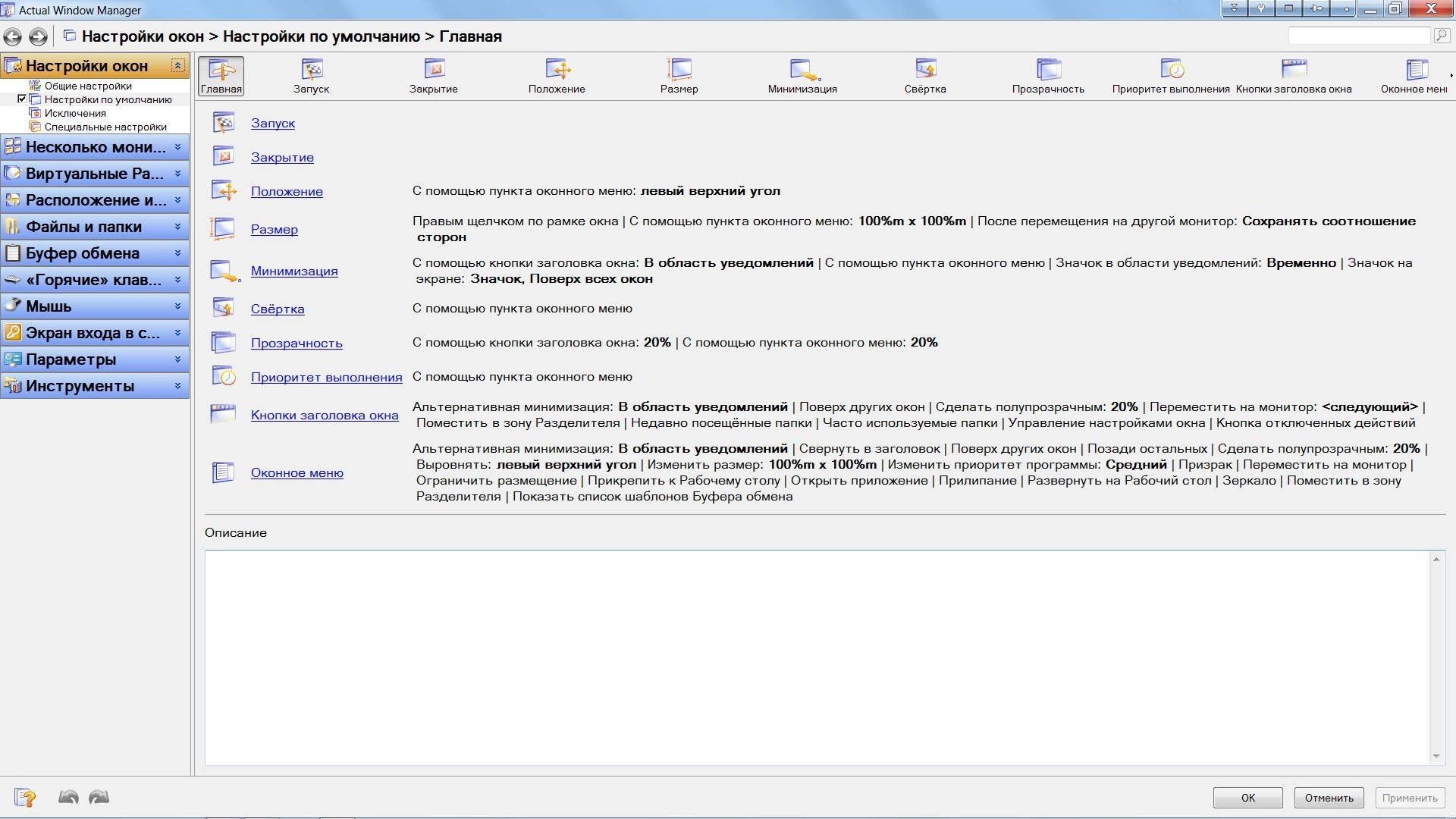This screenshot has height=819, width=1456.
Task: Open the Минимизация link in the list
Action: 294,271
